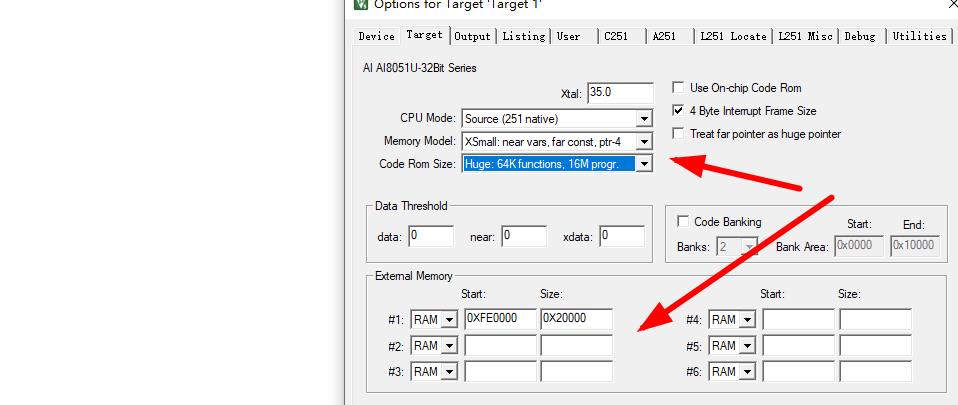
Task: Switch to the Debug tab
Action: [860, 36]
